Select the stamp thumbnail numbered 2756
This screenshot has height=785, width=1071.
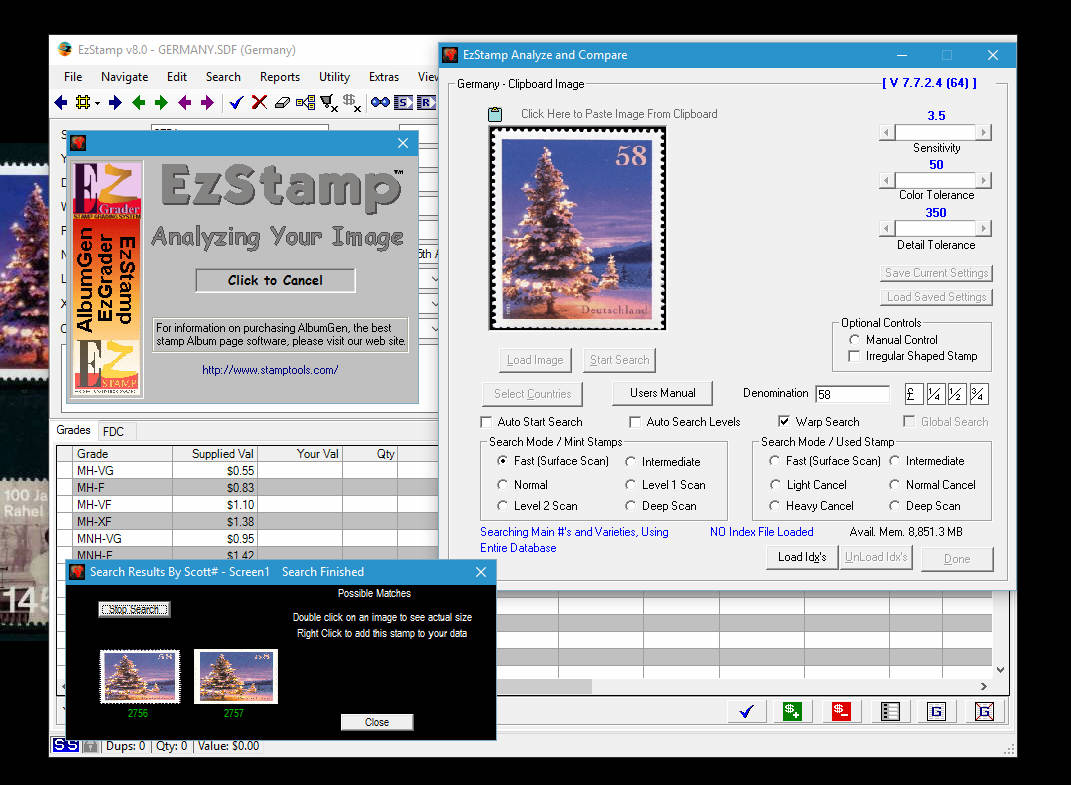(x=140, y=676)
